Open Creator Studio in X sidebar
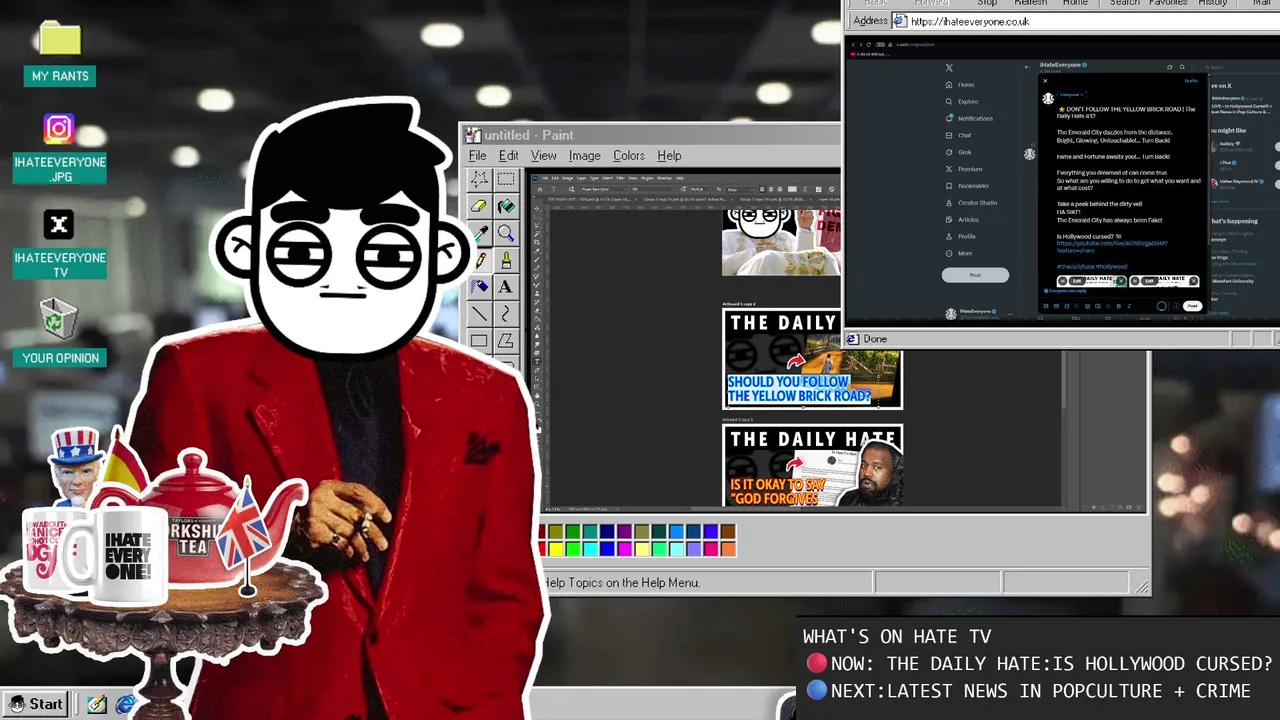The height and width of the screenshot is (720, 1280). tap(971, 203)
